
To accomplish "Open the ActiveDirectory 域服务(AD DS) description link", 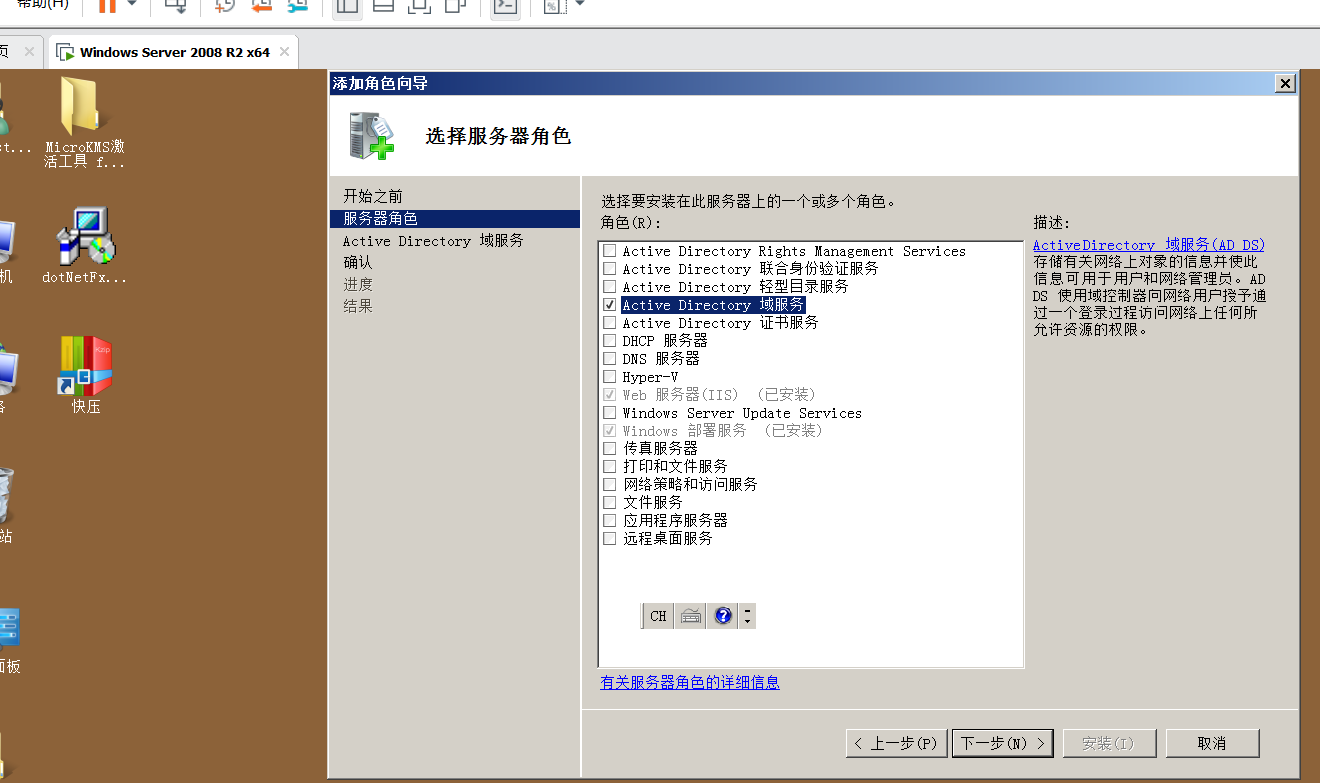I will click(1149, 245).
